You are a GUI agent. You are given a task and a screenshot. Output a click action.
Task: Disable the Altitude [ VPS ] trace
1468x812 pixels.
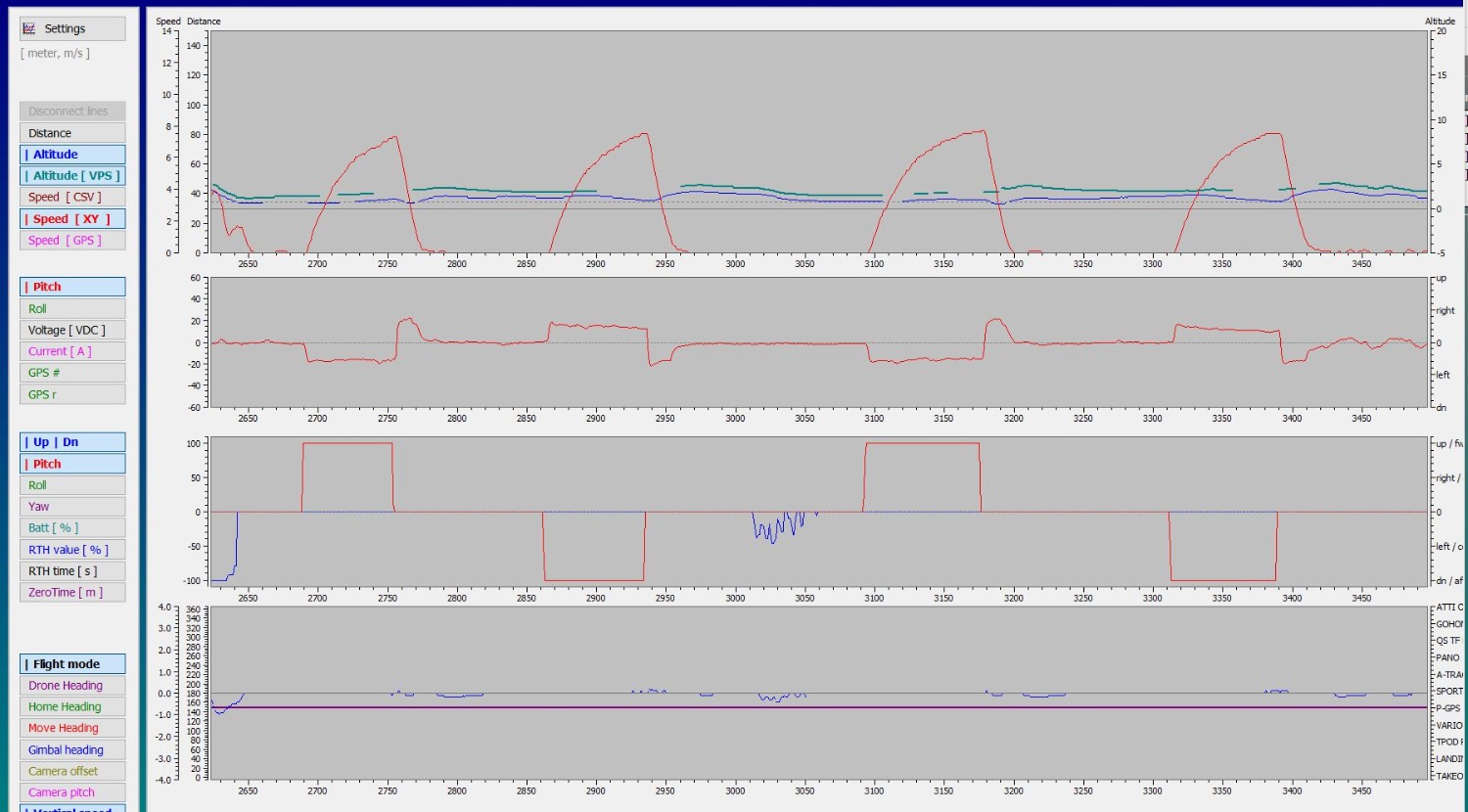click(72, 176)
